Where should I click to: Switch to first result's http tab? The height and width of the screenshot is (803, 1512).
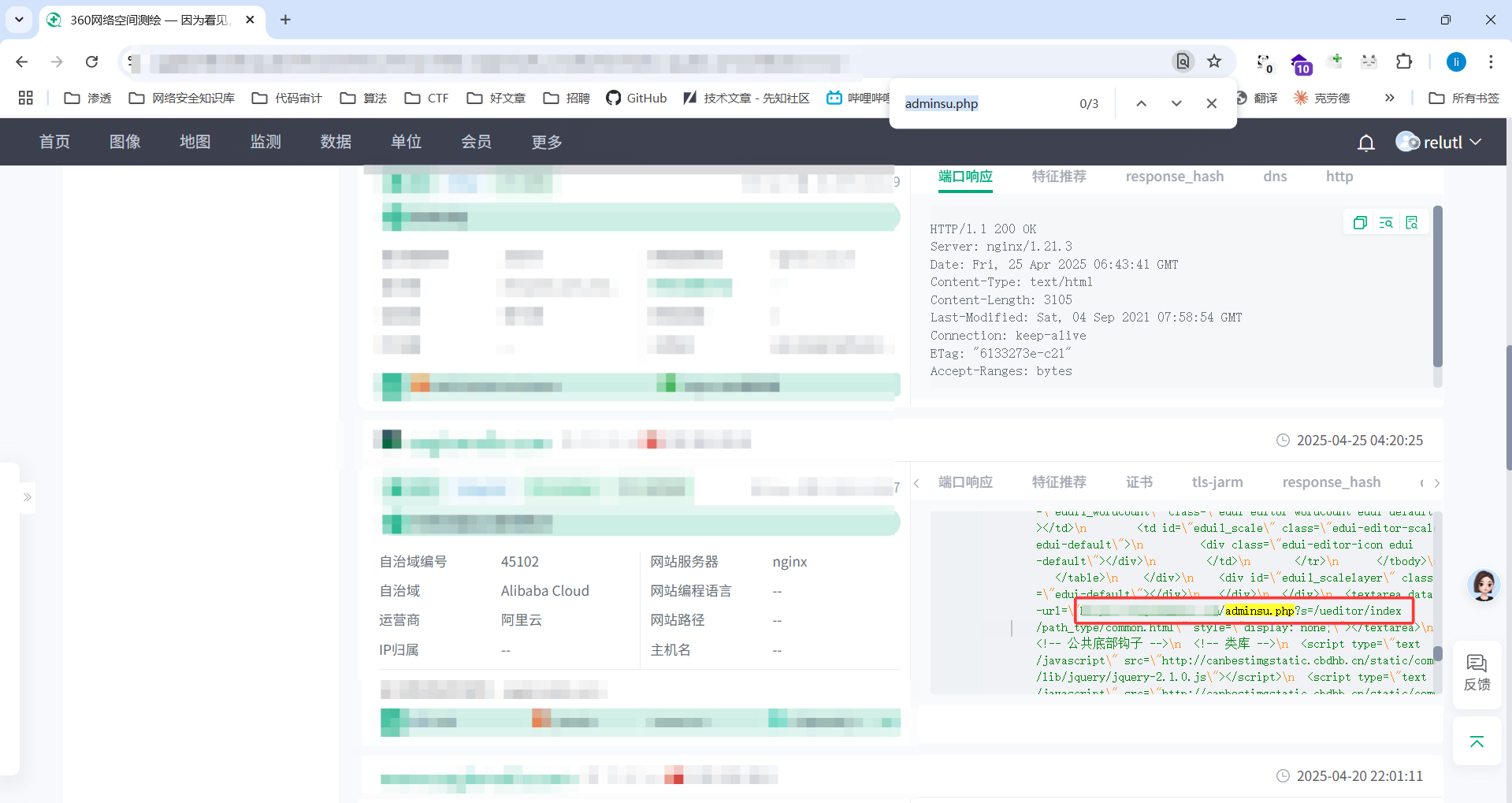(x=1339, y=177)
